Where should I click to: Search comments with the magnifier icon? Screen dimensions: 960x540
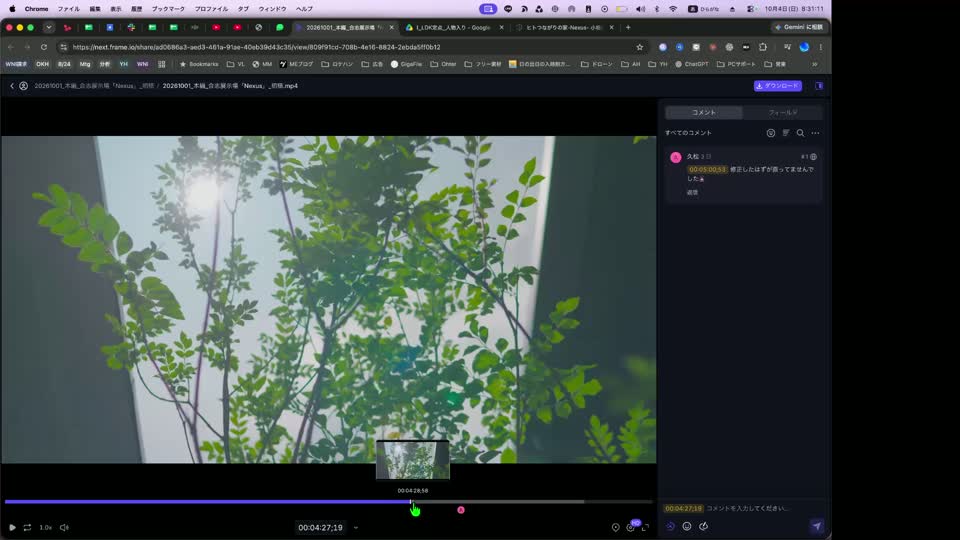(800, 133)
